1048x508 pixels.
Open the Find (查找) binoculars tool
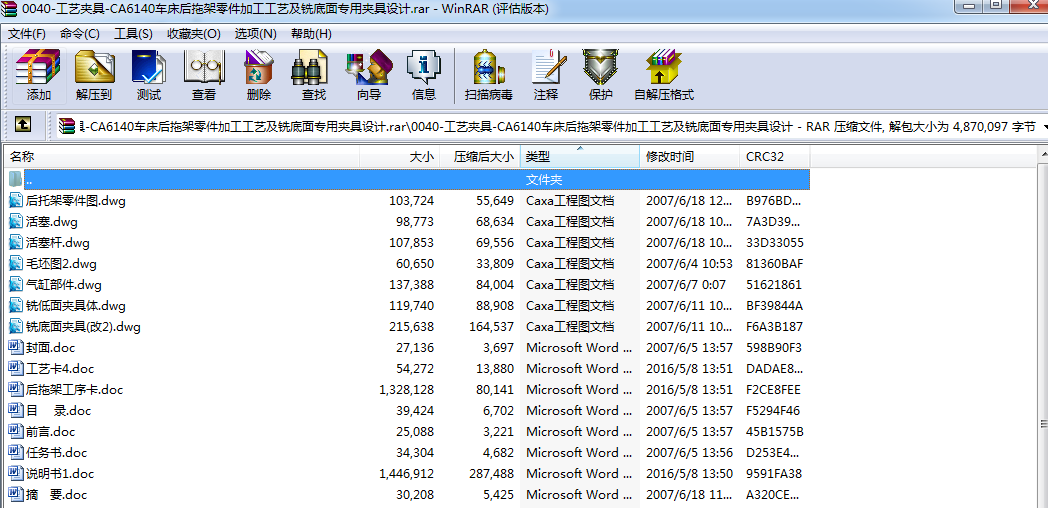pyautogui.click(x=313, y=76)
